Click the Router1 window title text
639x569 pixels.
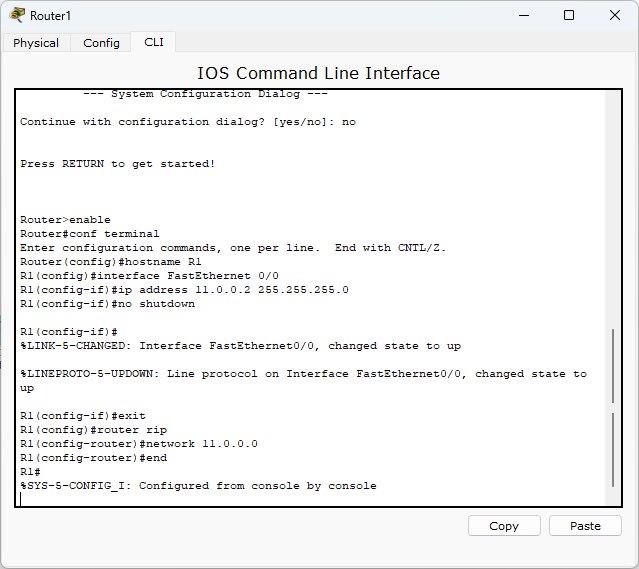coord(51,15)
